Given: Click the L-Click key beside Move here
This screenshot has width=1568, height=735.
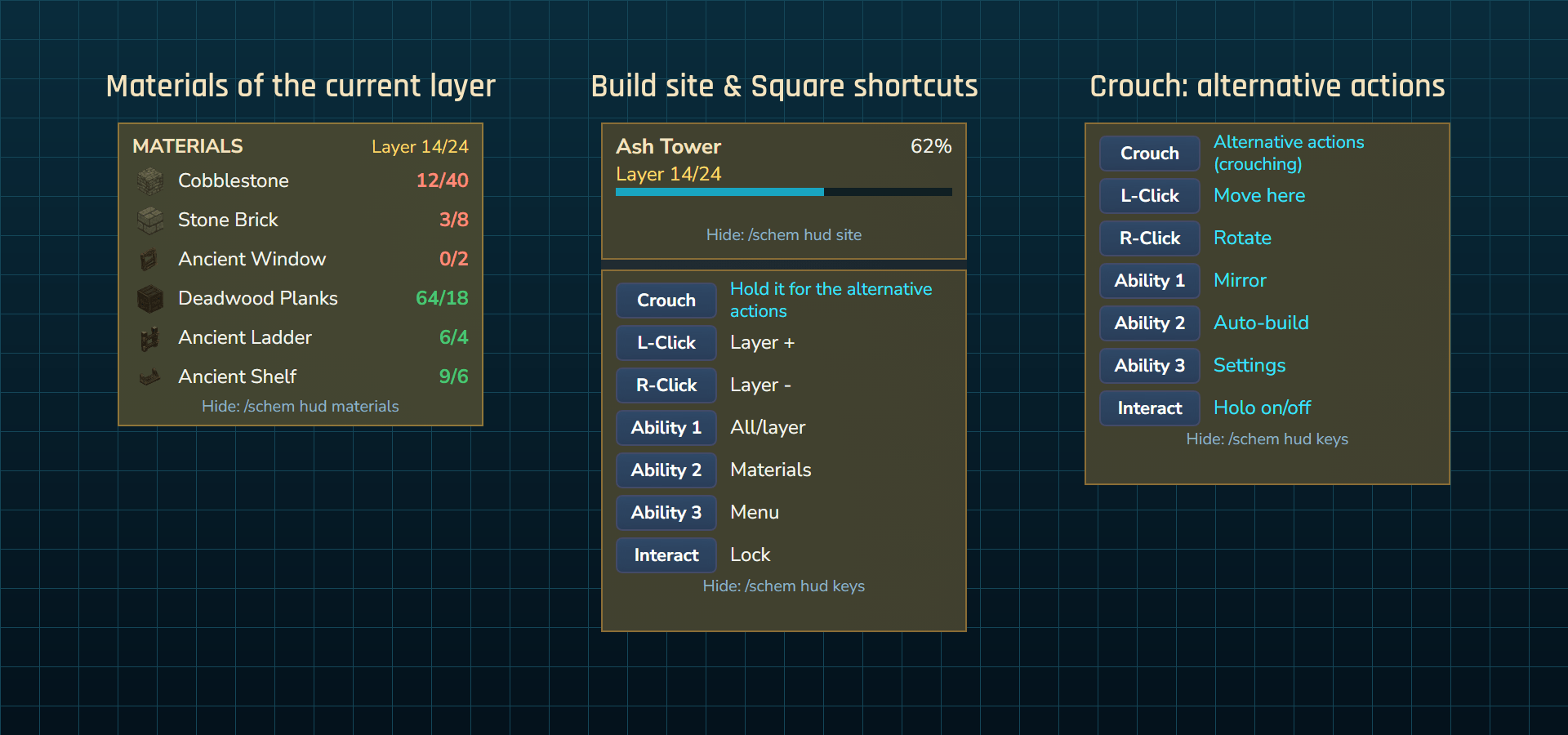Looking at the screenshot, I should (x=1150, y=195).
